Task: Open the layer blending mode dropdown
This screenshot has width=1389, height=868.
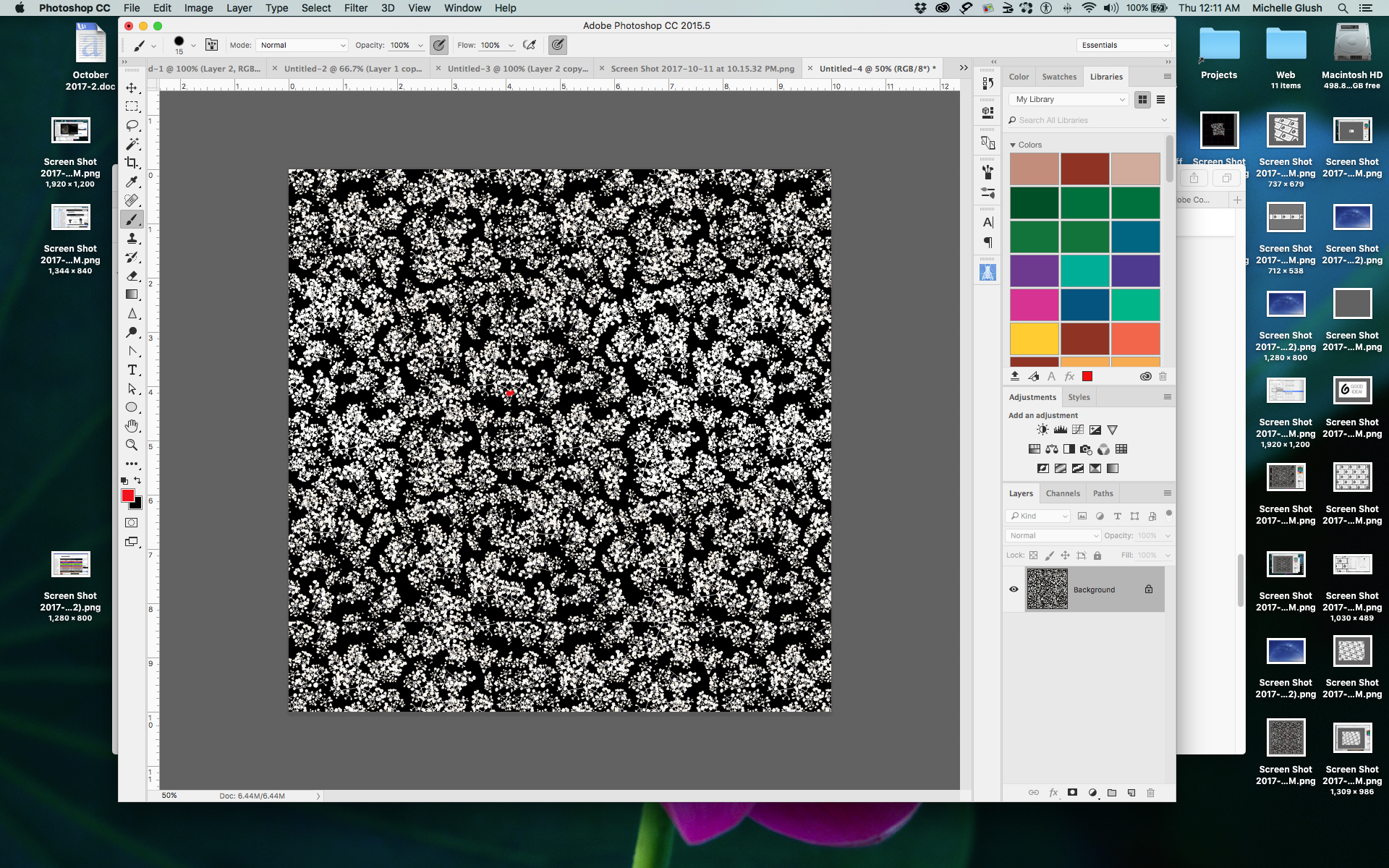Action: coord(1053,535)
